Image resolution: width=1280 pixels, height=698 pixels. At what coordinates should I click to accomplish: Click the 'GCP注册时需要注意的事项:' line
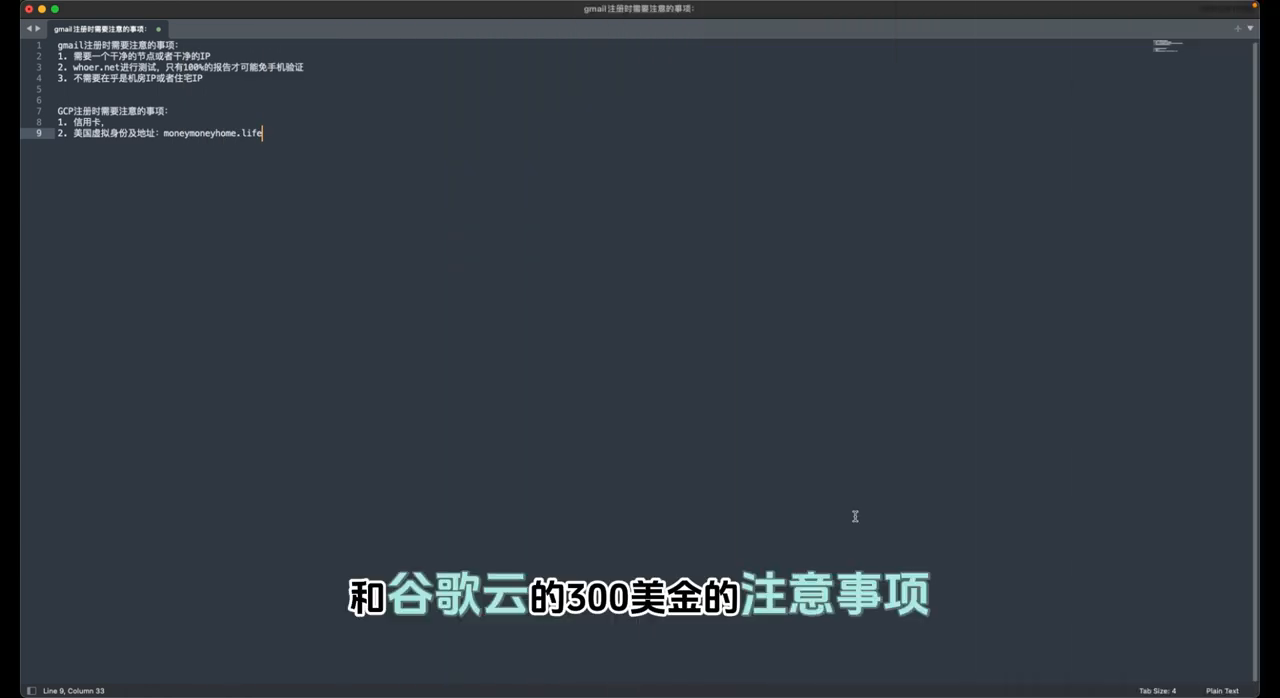(112, 111)
